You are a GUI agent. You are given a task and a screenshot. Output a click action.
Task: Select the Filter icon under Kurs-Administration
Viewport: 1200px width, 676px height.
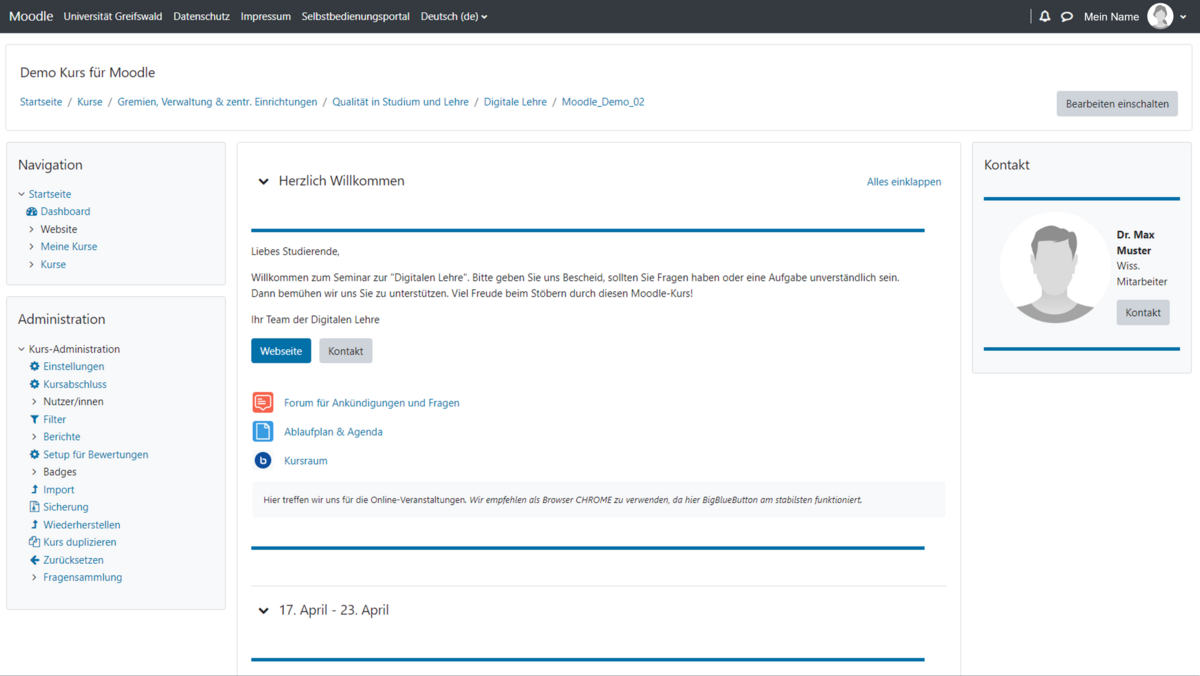pos(35,419)
